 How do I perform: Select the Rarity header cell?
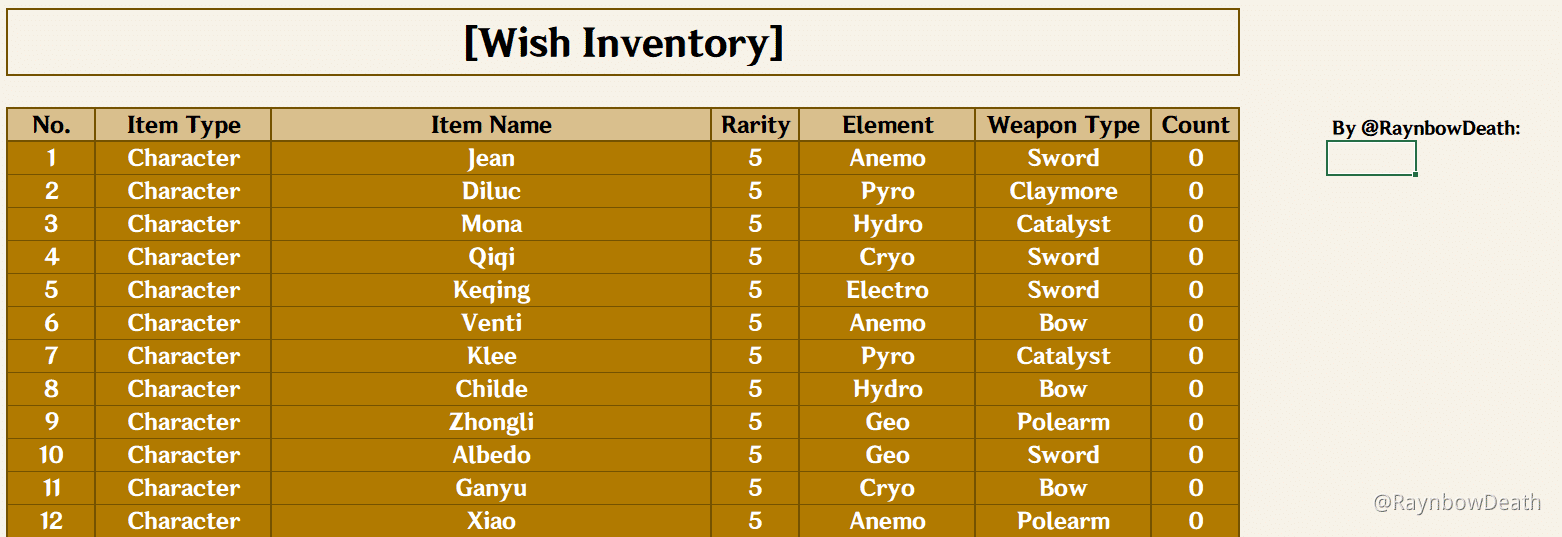(755, 125)
